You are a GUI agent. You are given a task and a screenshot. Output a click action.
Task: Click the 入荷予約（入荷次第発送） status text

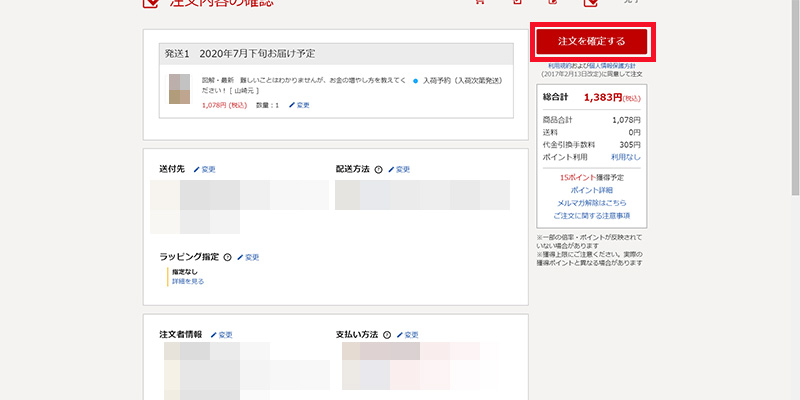coord(463,81)
